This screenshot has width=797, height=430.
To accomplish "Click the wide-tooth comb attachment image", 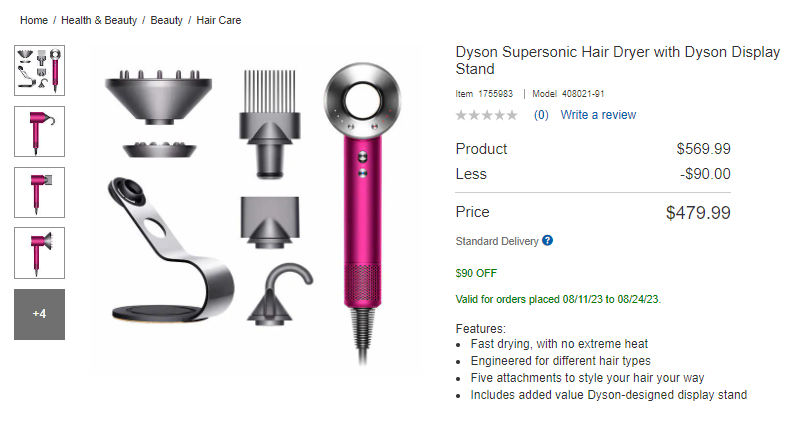I will point(269,125).
